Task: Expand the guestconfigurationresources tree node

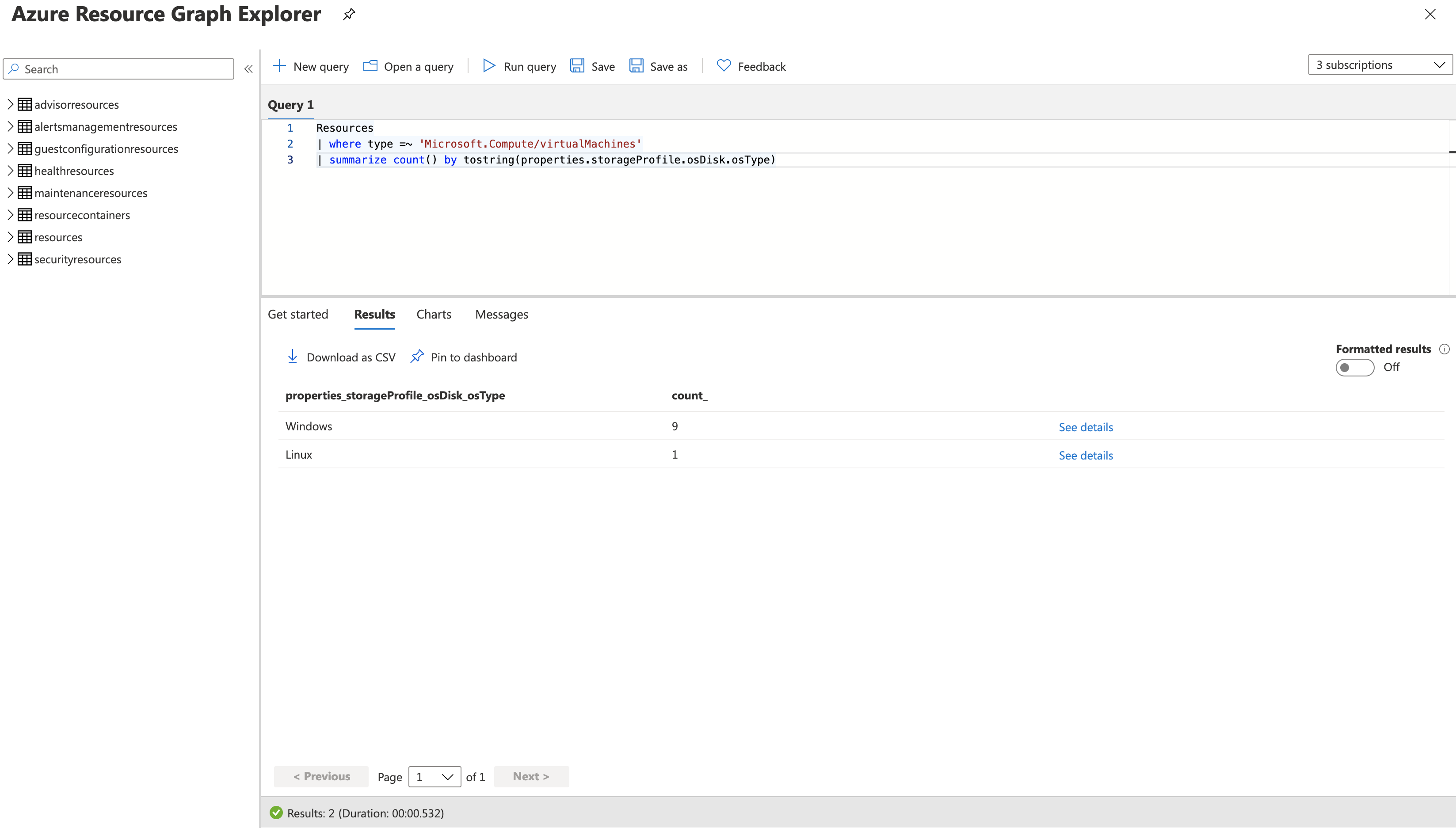Action: [x=10, y=148]
